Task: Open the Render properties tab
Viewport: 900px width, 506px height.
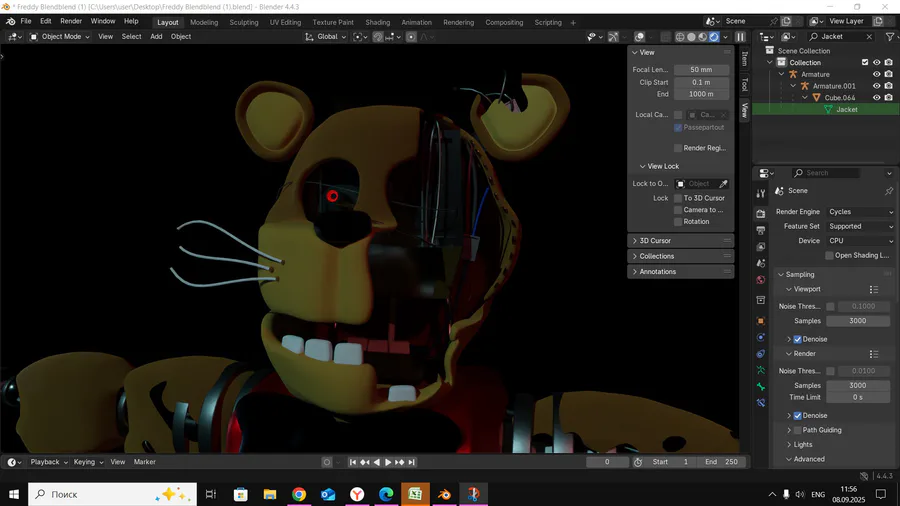Action: pos(761,213)
